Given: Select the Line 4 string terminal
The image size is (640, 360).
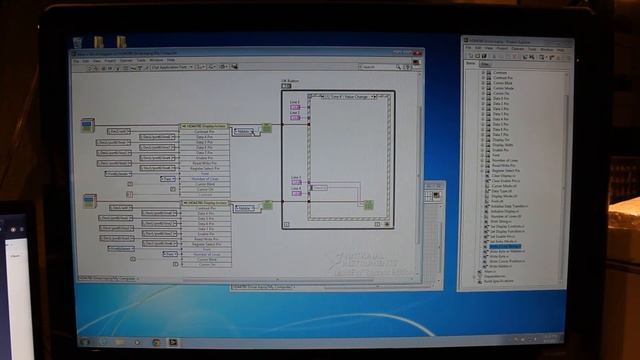Looking at the screenshot, I should pos(296,193).
